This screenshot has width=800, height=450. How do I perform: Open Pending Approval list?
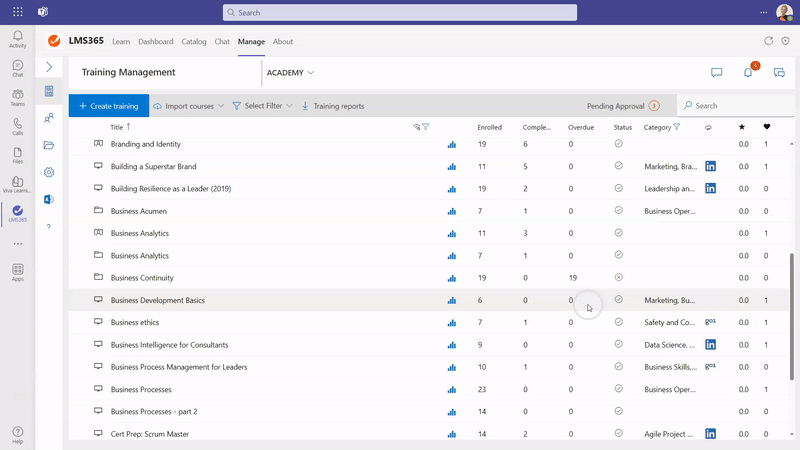(623, 106)
